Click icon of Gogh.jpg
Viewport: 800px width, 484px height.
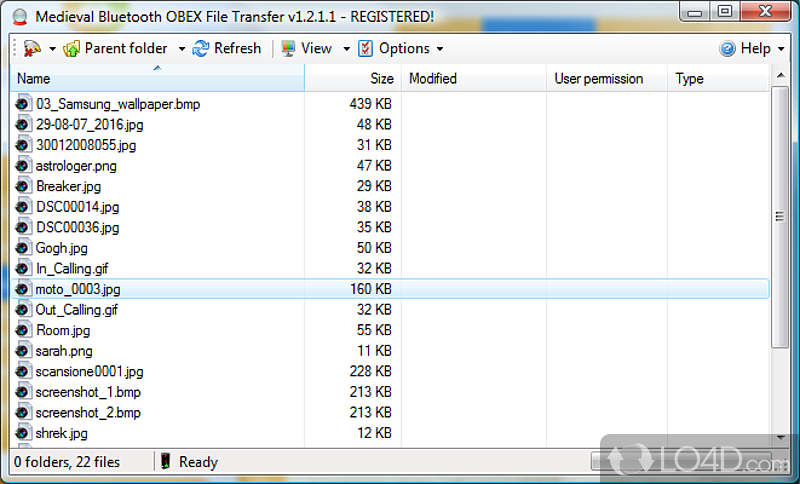(22, 248)
